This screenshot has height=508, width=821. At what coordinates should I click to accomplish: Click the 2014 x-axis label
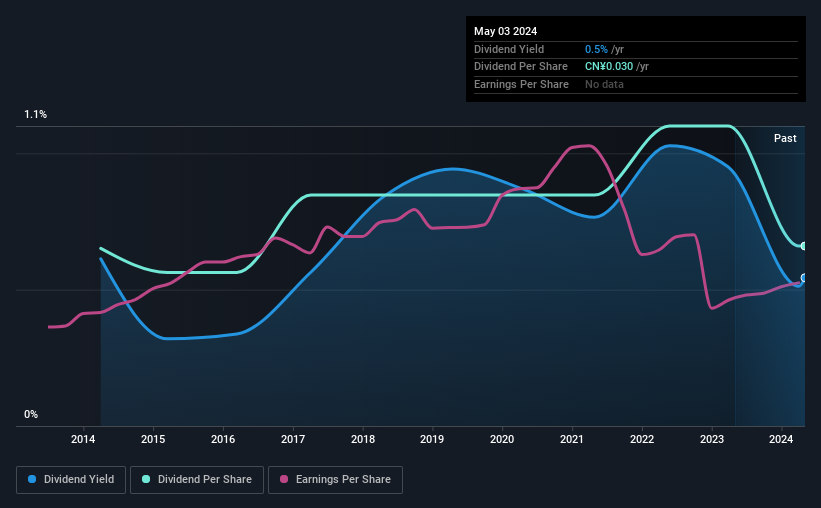(x=83, y=439)
